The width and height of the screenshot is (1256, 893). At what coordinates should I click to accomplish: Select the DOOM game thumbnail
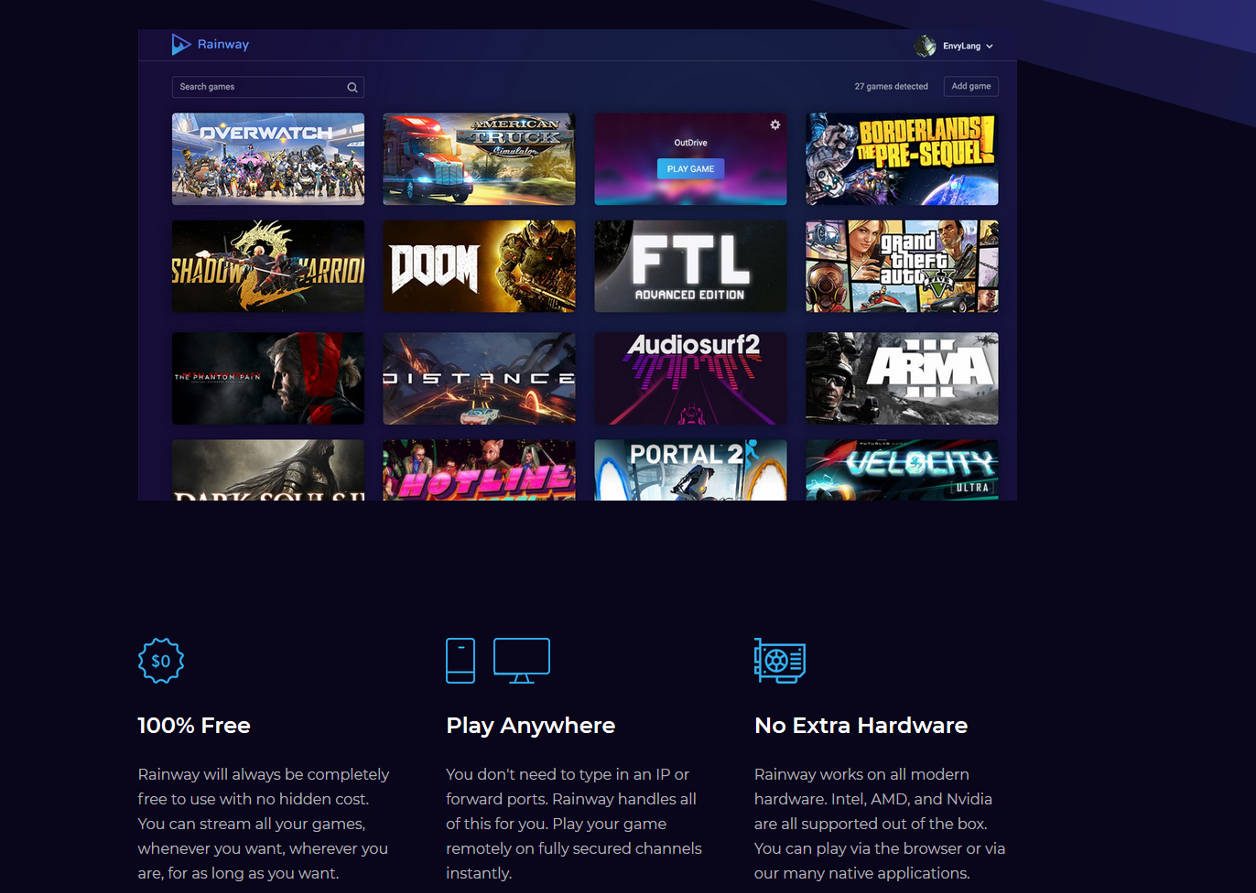[x=479, y=267]
